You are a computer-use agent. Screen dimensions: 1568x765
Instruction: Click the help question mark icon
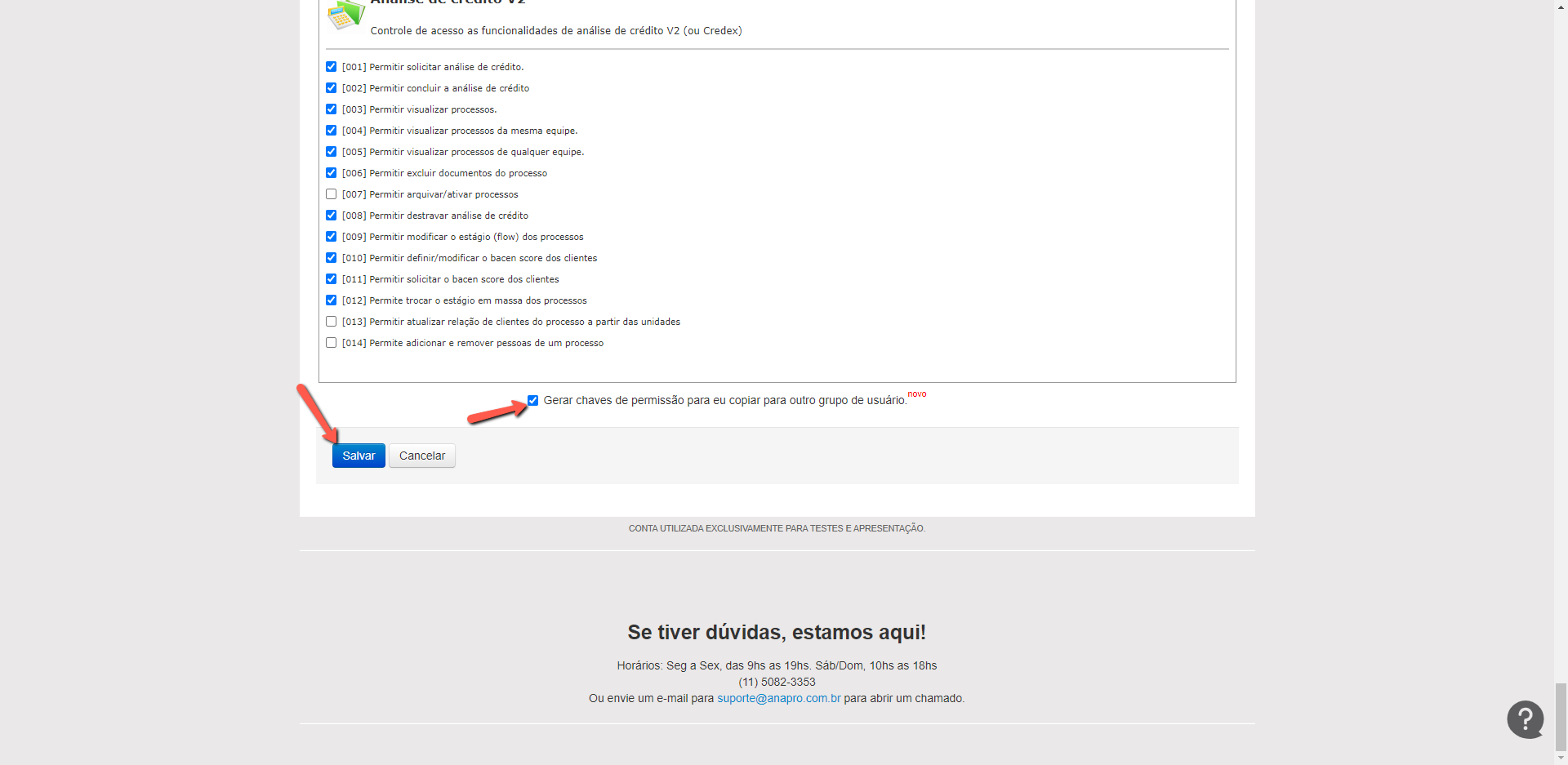1525,719
